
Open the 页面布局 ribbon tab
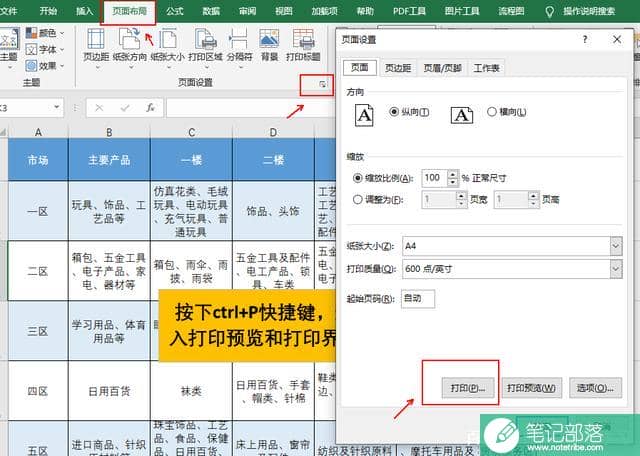[129, 11]
